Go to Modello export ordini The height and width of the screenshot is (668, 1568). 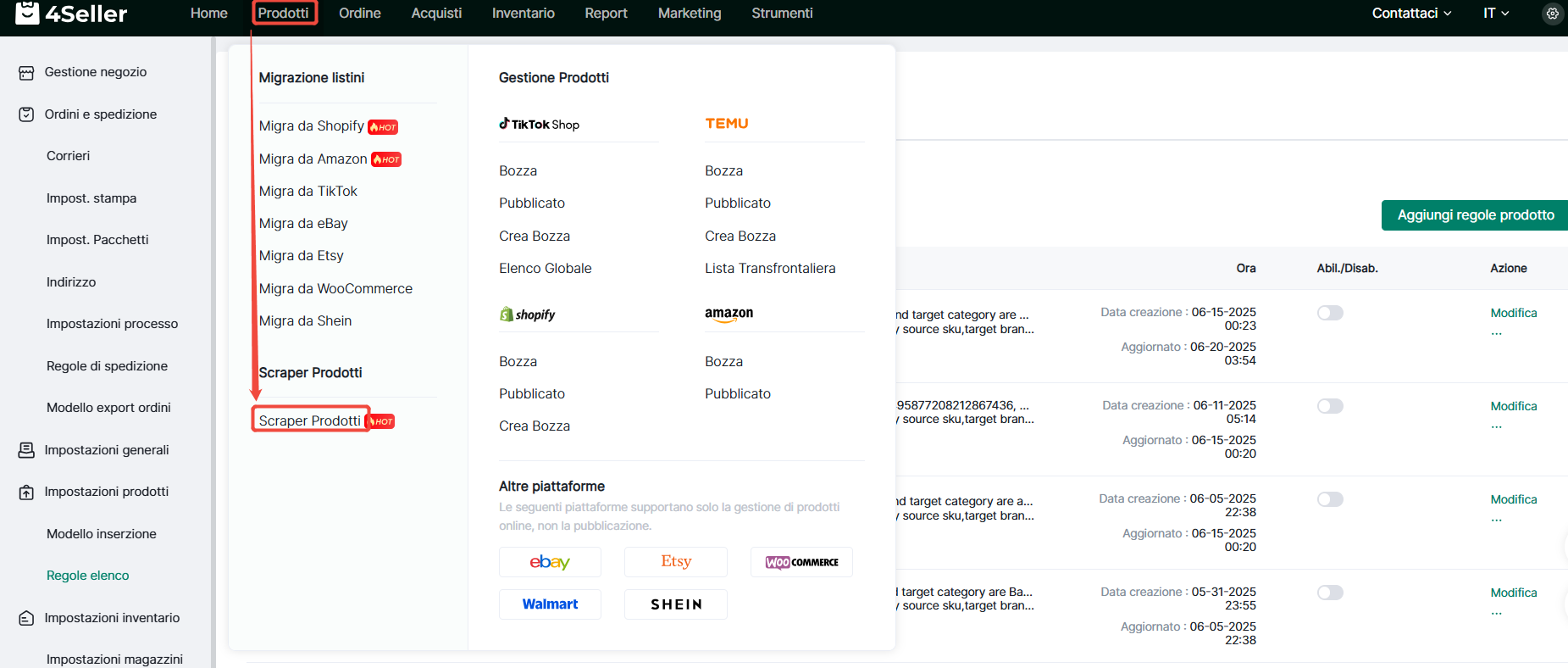pos(108,408)
